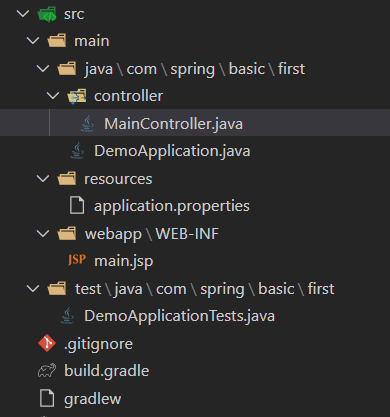Click the webapp WEB-INF folder icon
The image size is (390, 417).
[67, 233]
